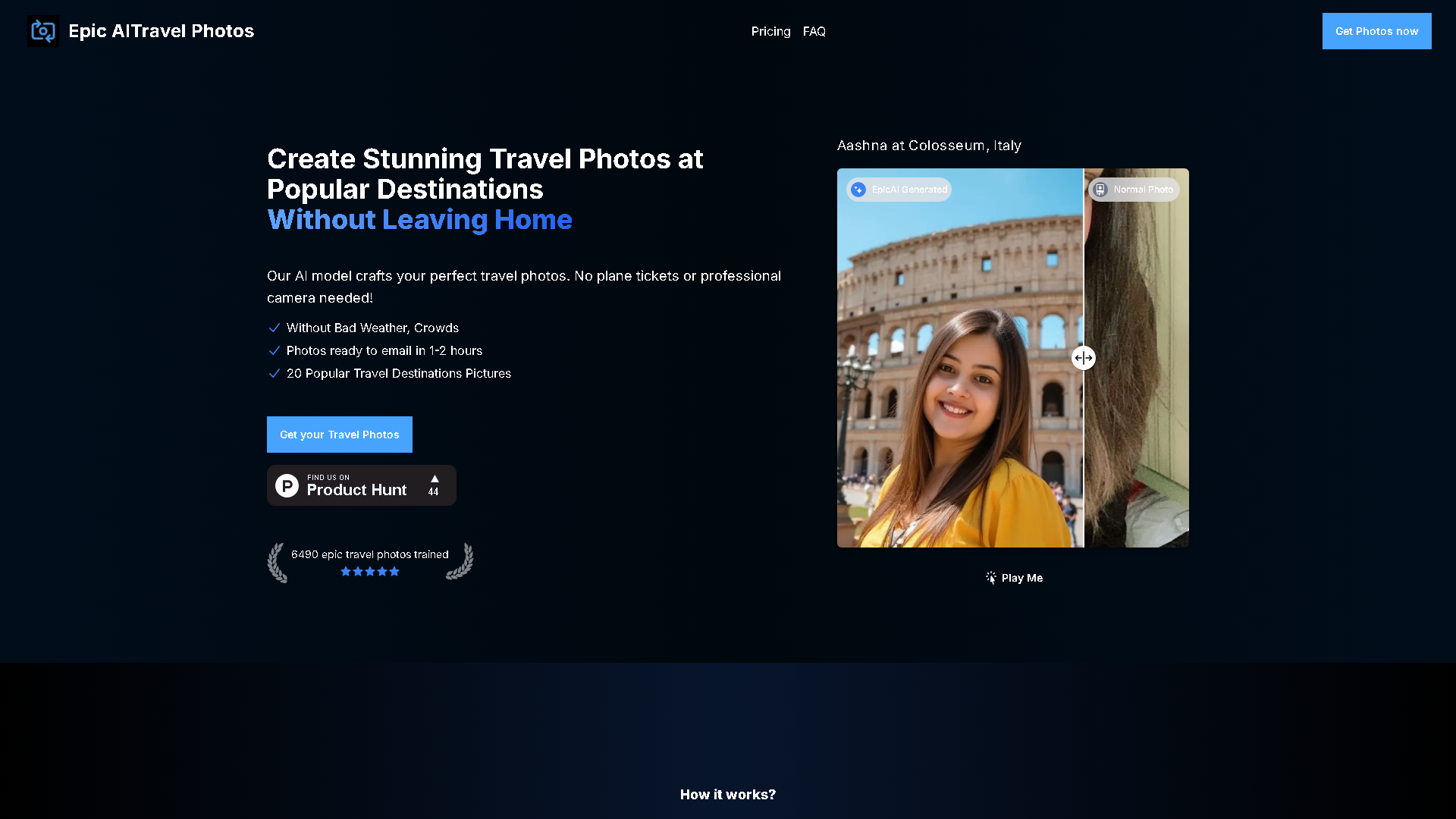The height and width of the screenshot is (819, 1456).
Task: Click the checkmark beside "Without Bad Weather, Crowds"
Action: 275,328
